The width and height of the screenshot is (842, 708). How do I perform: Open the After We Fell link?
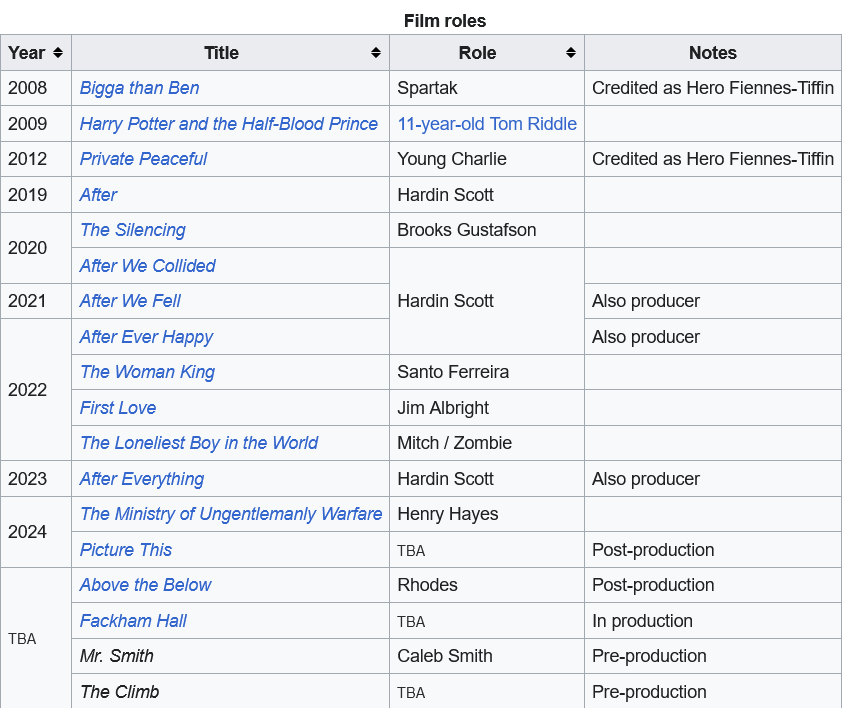coord(130,301)
